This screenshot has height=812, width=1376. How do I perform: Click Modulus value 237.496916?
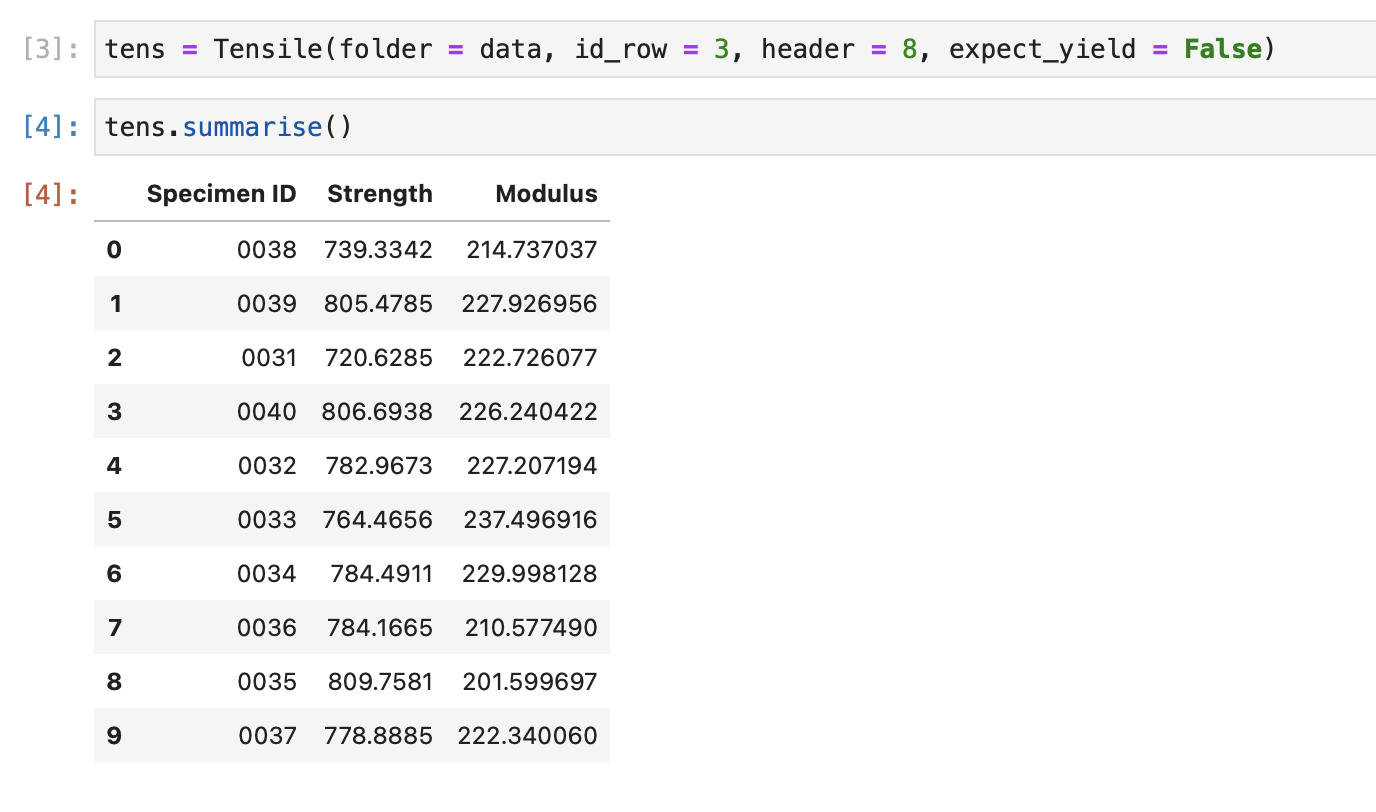click(530, 519)
